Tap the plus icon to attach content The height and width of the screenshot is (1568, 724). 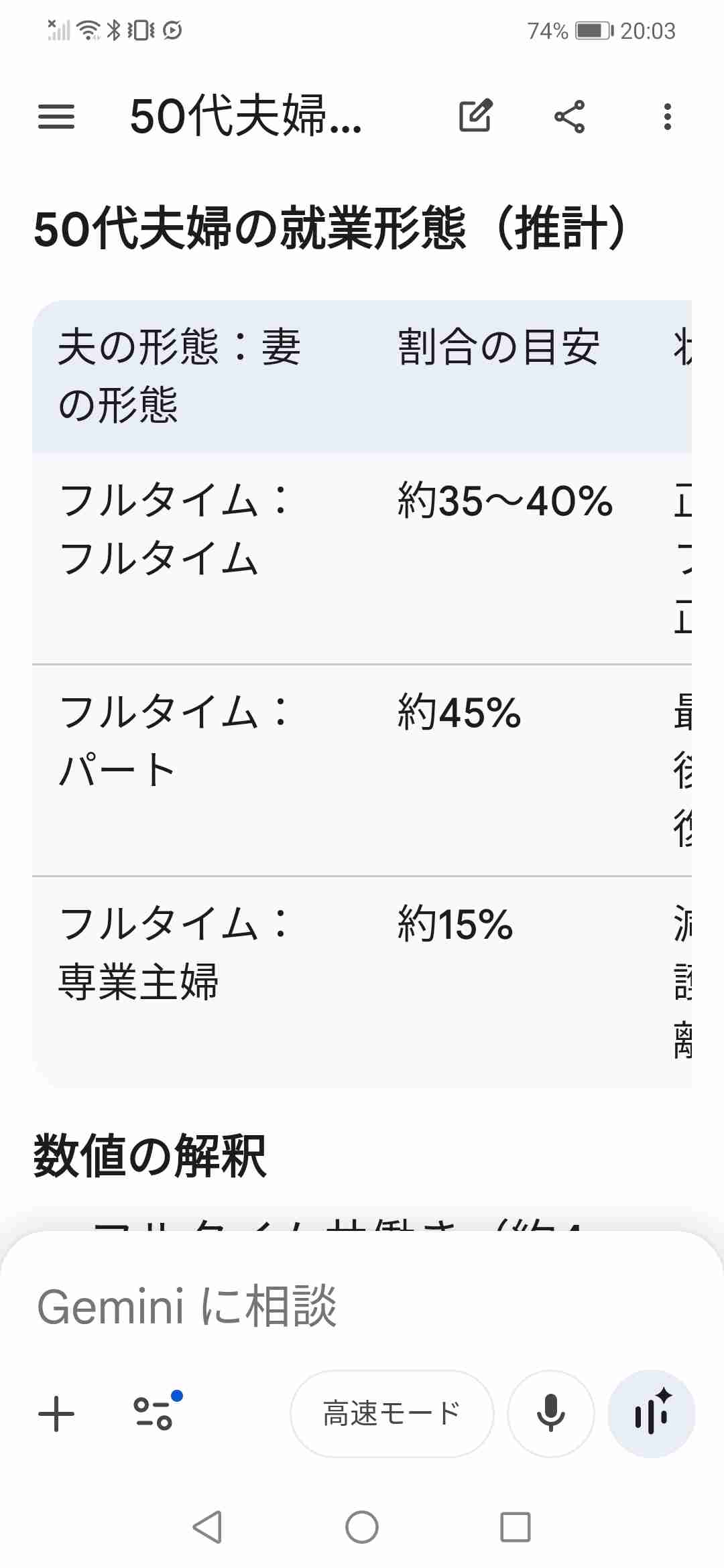pyautogui.click(x=56, y=1414)
